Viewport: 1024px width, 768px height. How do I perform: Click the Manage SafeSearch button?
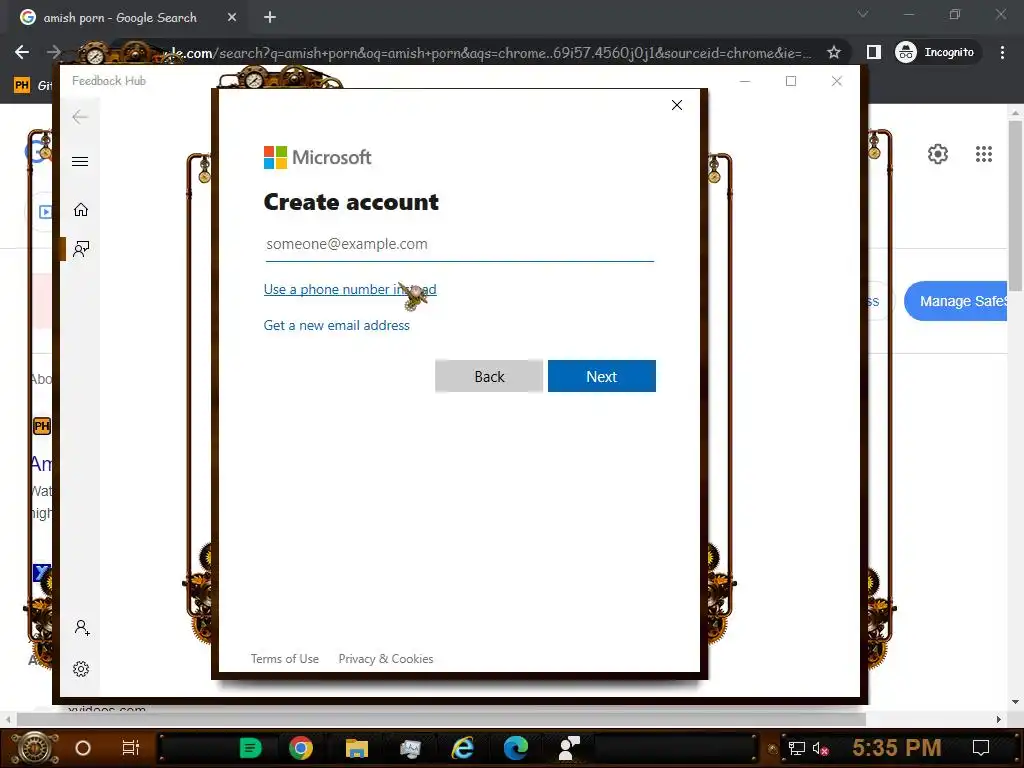(956, 301)
